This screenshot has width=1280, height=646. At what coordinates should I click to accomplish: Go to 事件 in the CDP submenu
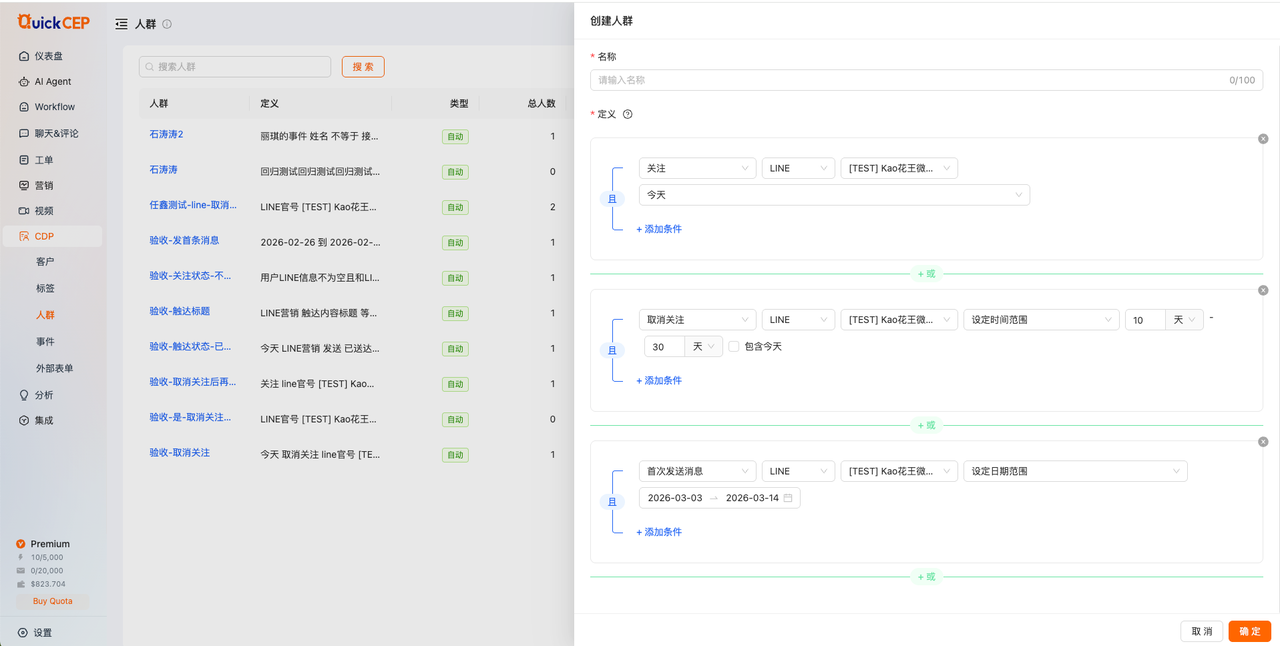tap(45, 342)
